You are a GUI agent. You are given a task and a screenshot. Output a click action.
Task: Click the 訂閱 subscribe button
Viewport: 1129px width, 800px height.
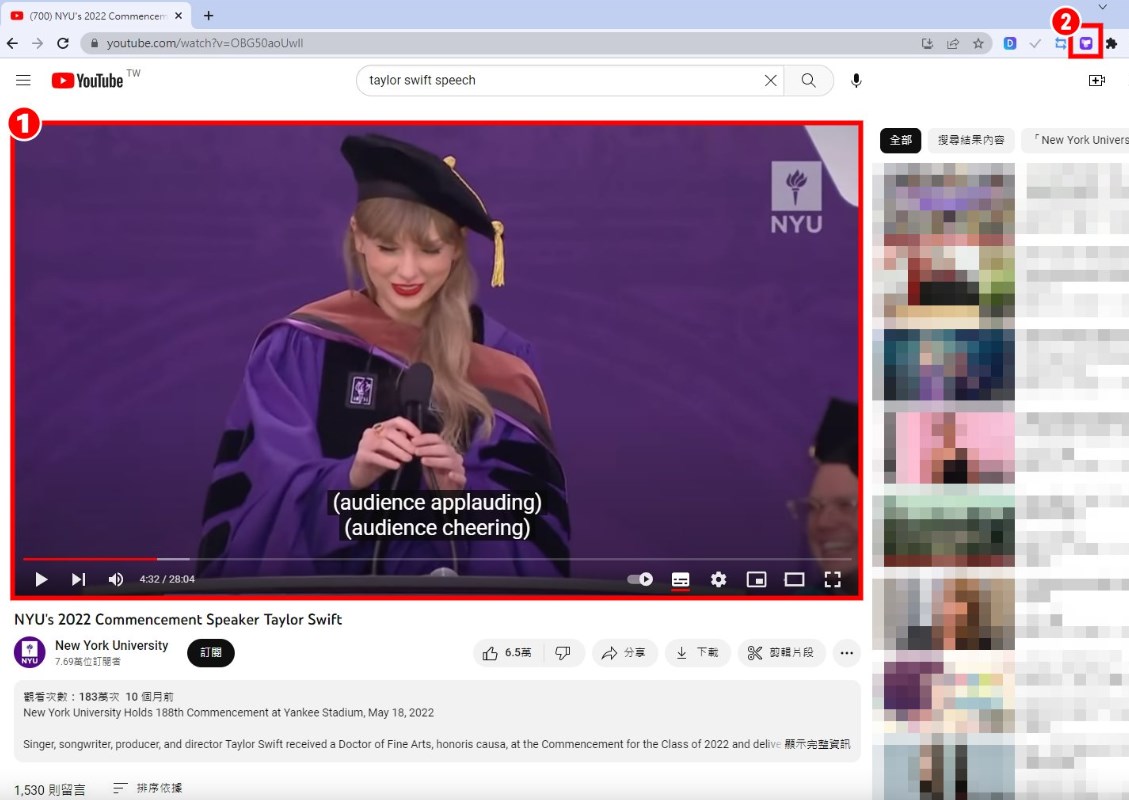coord(211,652)
